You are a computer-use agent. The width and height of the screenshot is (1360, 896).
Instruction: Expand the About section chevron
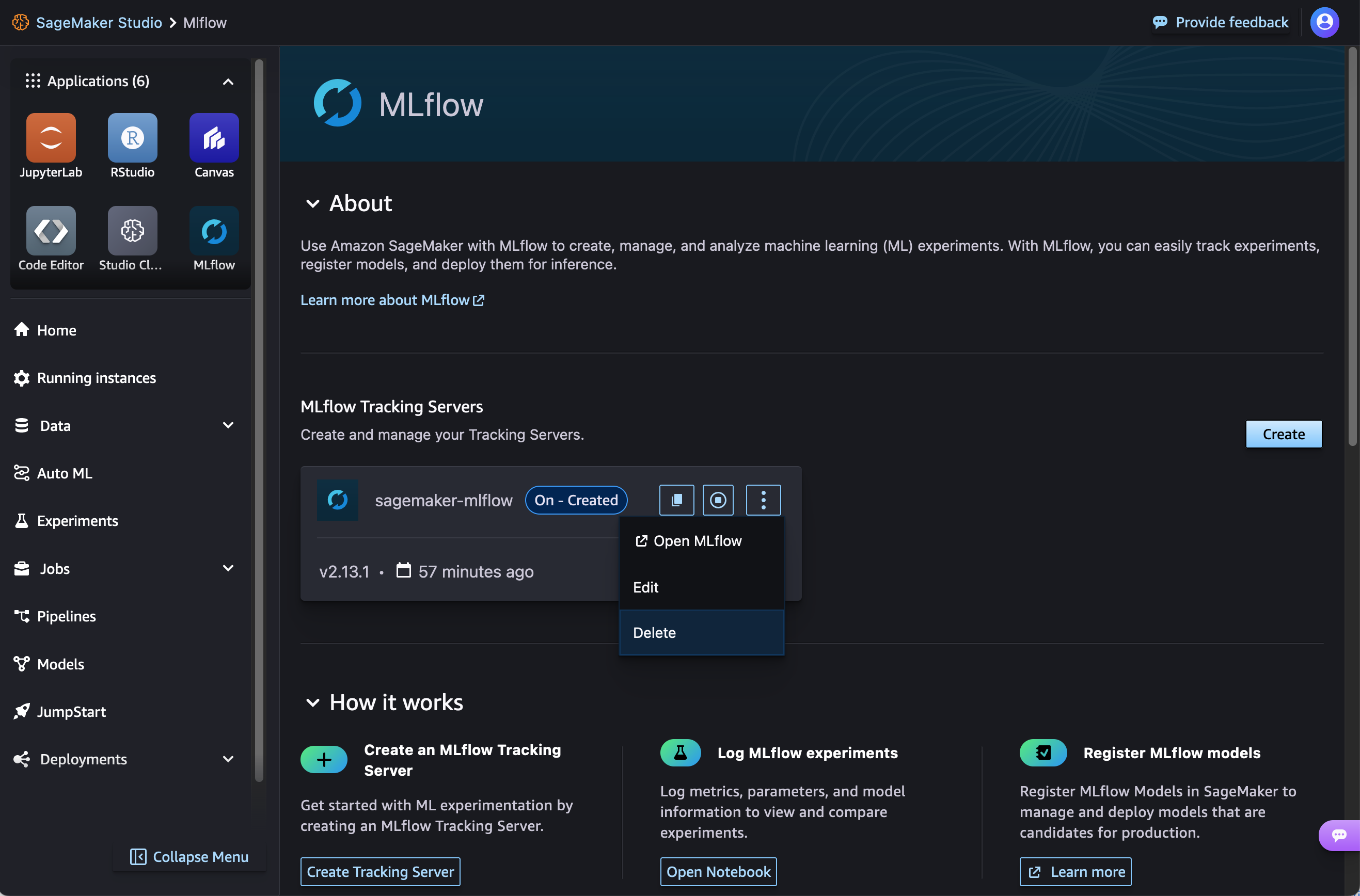(x=312, y=202)
